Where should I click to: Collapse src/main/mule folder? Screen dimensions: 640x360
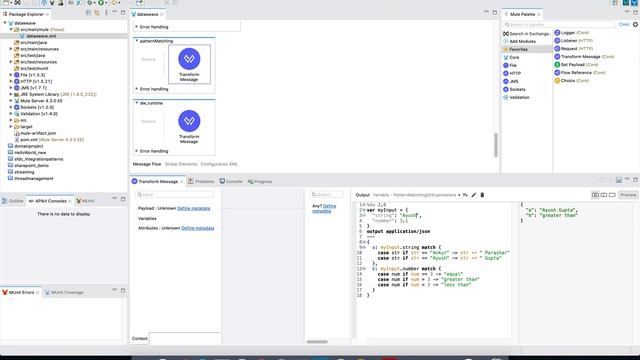11,29
